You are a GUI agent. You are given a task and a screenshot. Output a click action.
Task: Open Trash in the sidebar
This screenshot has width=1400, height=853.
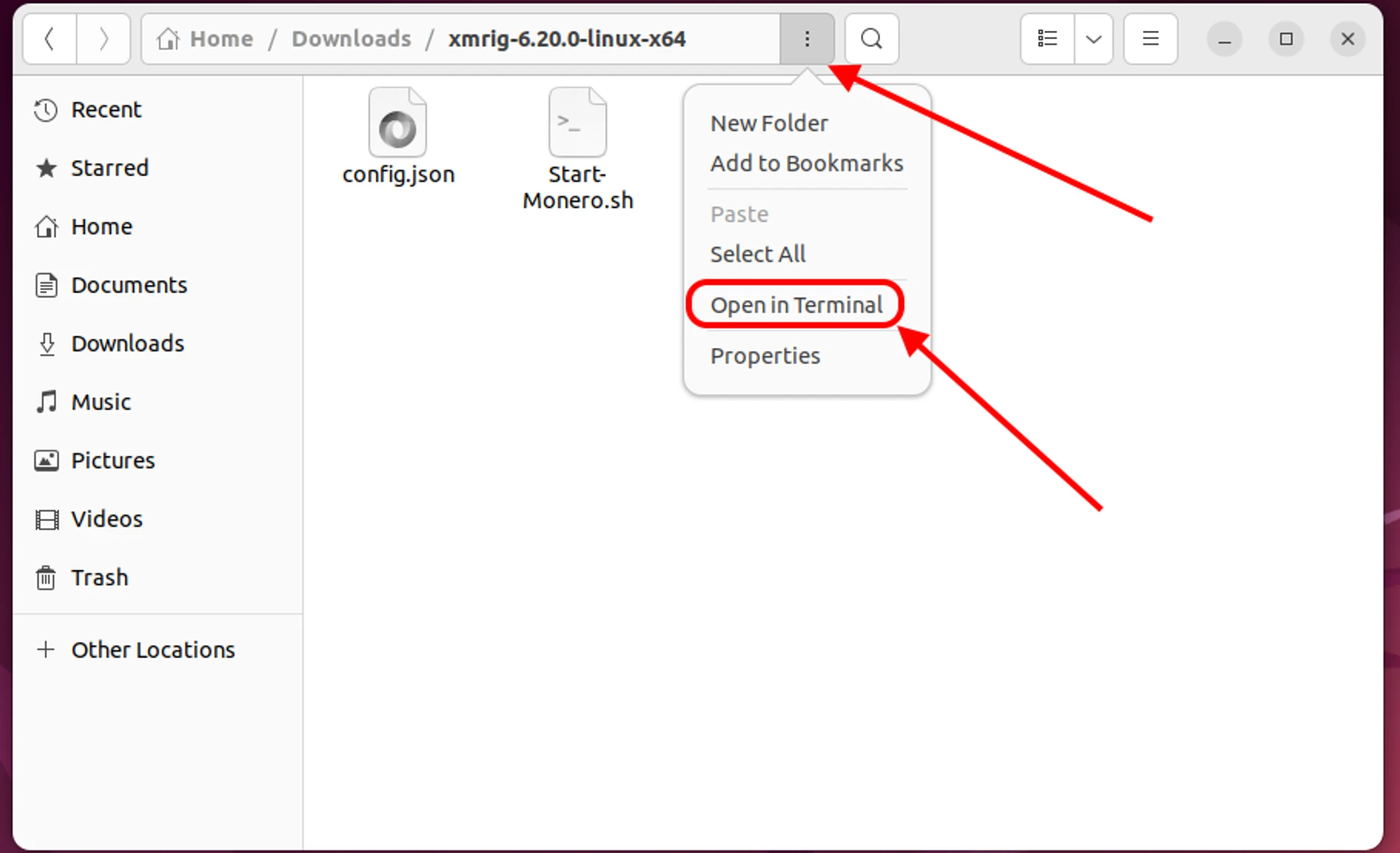(99, 578)
